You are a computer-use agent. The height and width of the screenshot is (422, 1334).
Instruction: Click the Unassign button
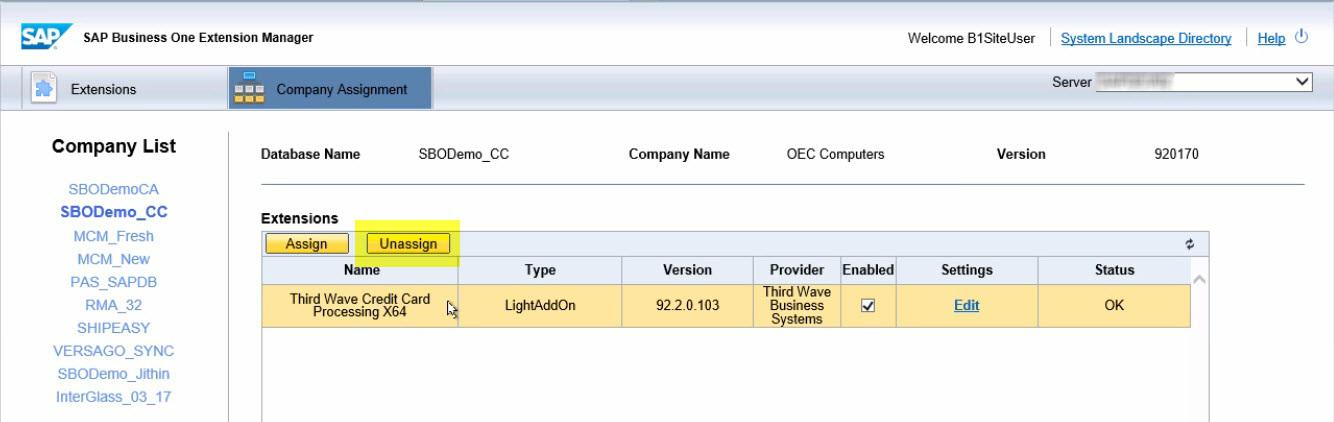(408, 244)
